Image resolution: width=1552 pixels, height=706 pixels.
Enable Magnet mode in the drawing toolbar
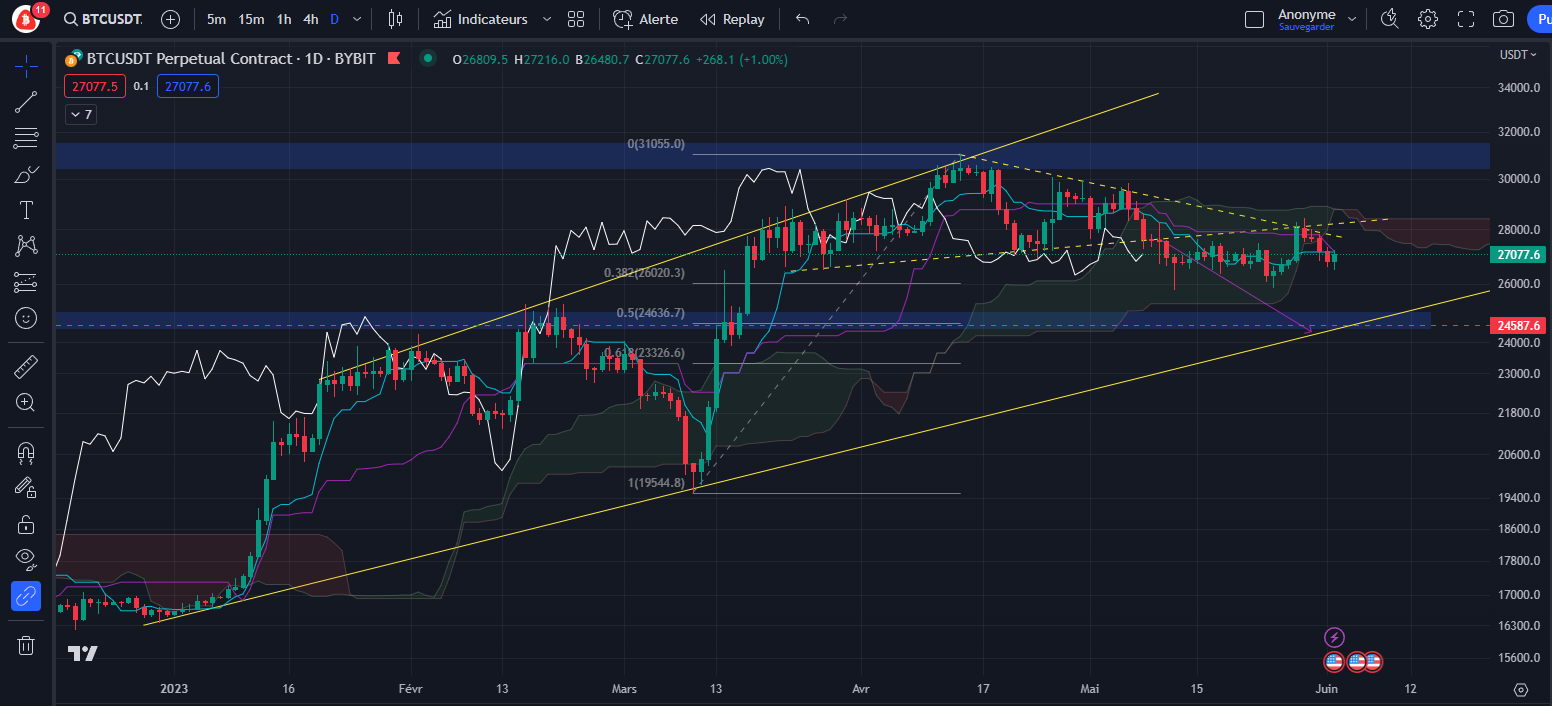tap(26, 453)
